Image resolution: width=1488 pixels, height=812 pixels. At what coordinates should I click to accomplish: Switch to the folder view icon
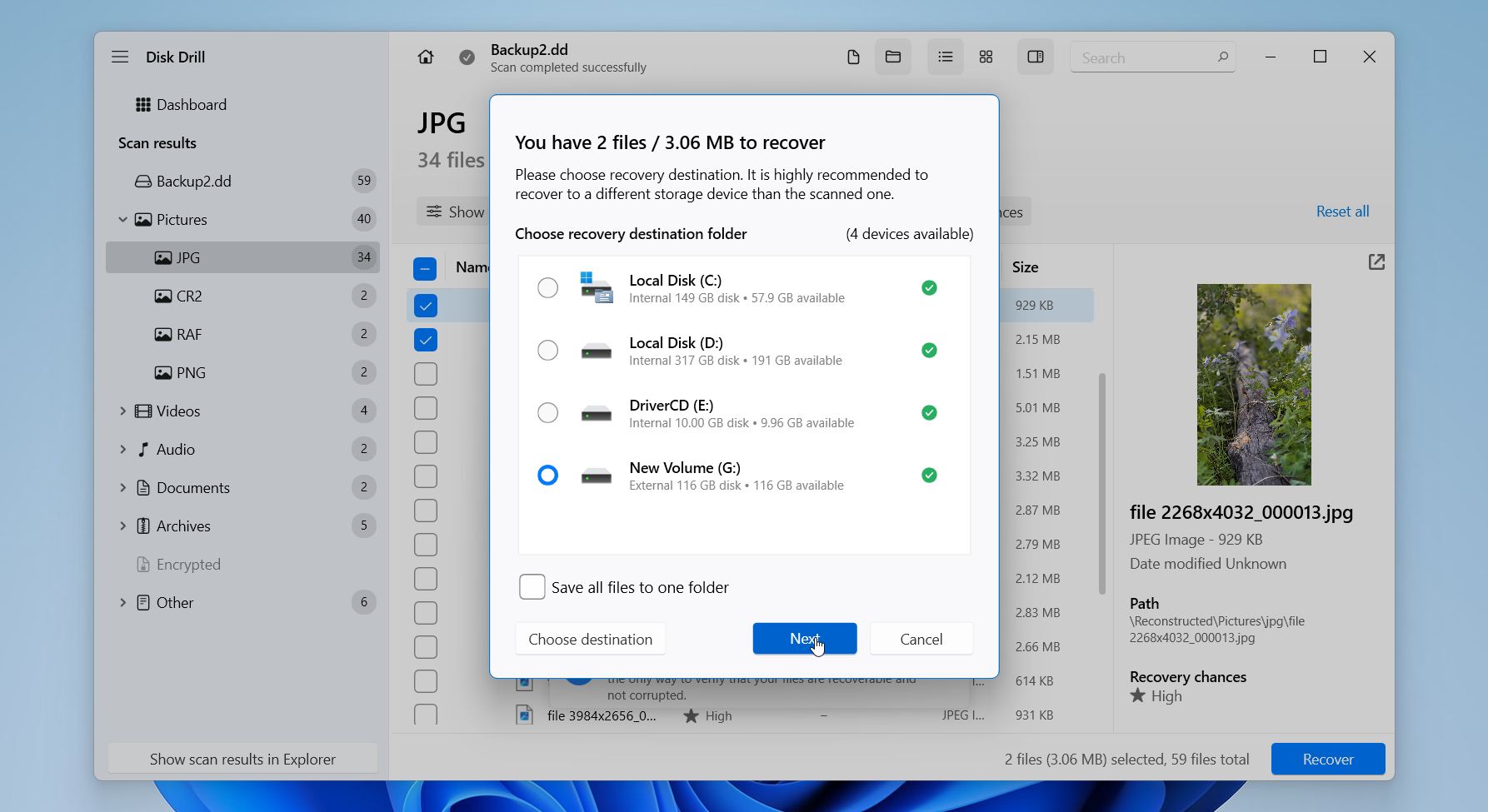point(893,57)
